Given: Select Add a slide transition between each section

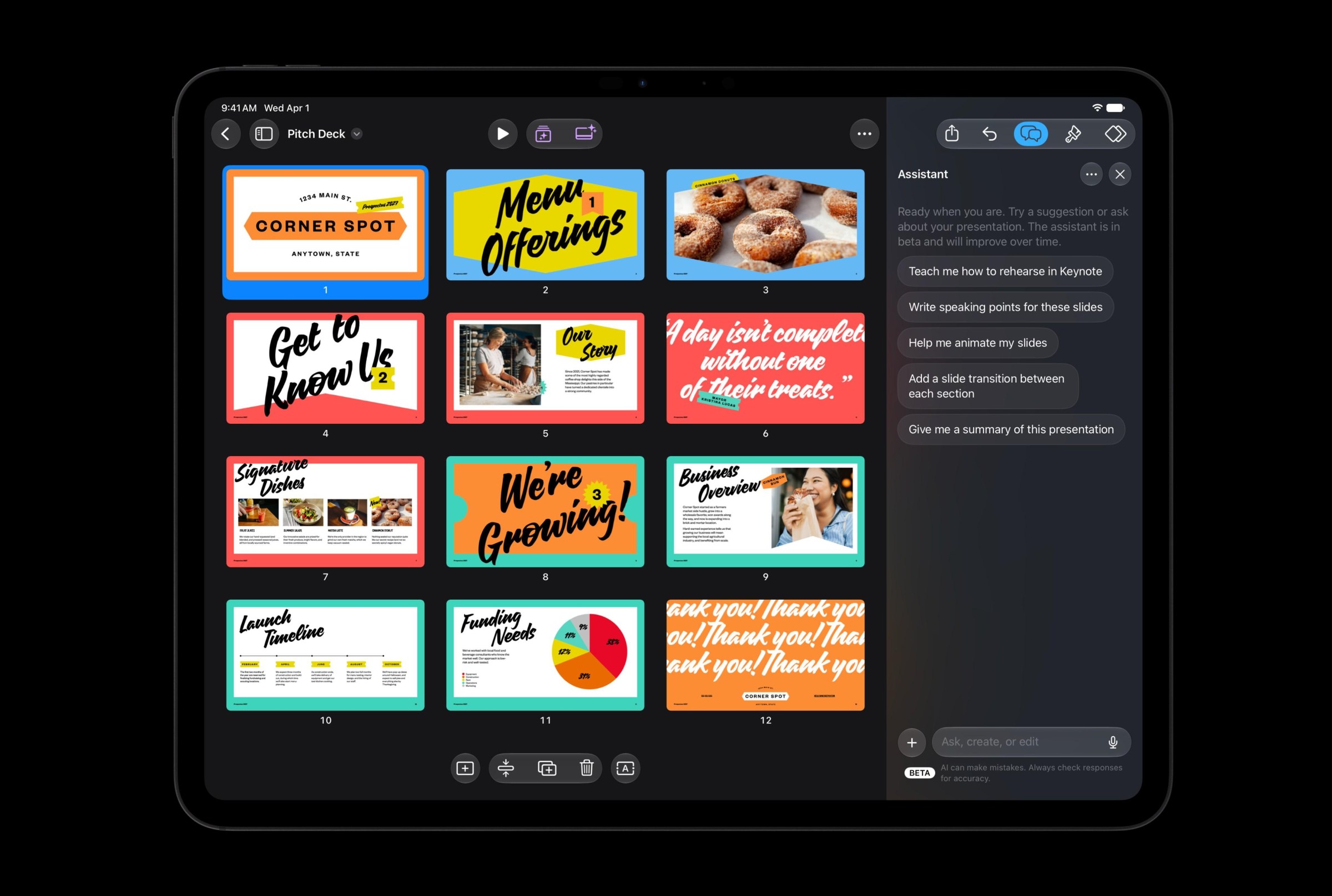Looking at the screenshot, I should 988,386.
